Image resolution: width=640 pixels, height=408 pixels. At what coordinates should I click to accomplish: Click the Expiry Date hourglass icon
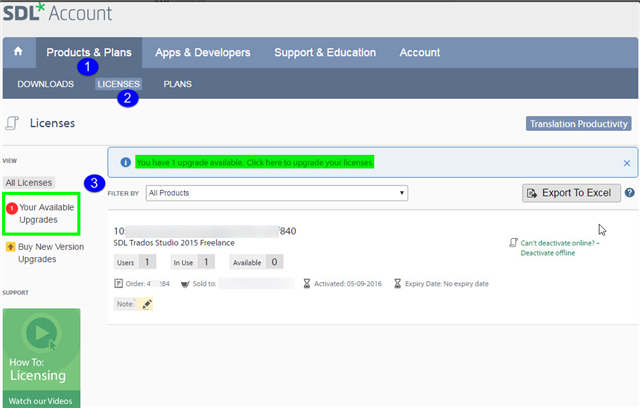[397, 283]
